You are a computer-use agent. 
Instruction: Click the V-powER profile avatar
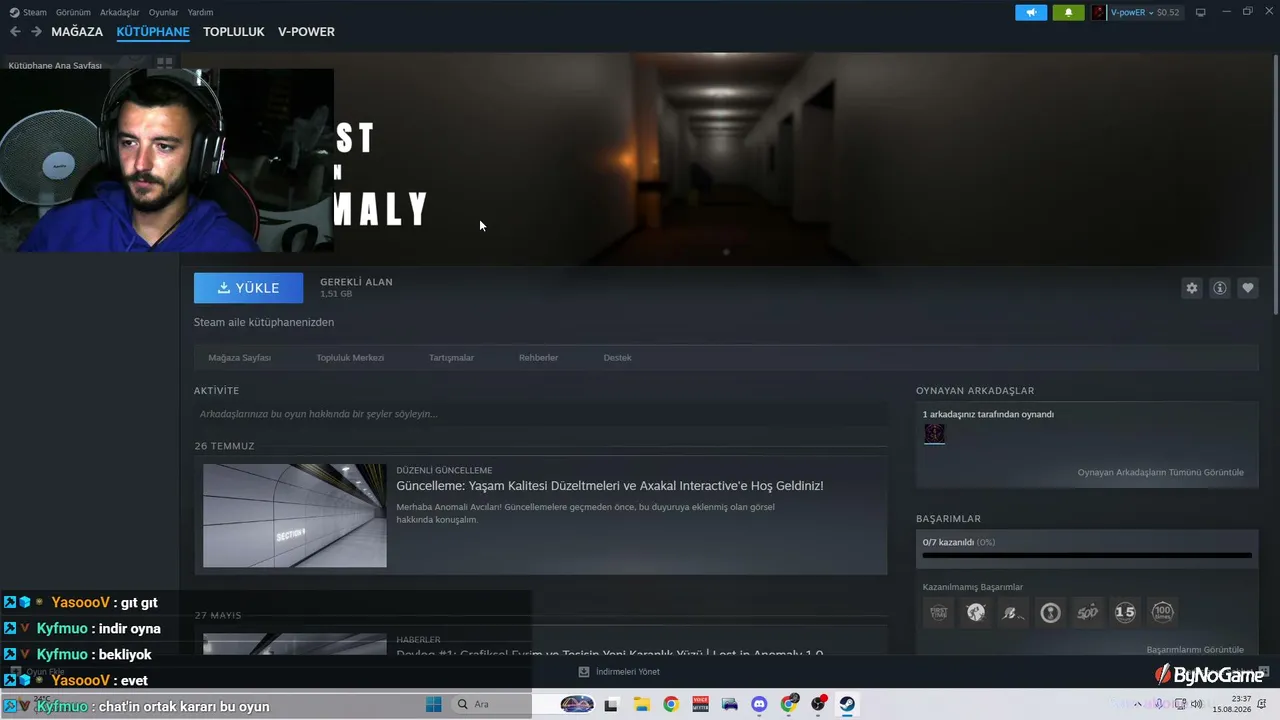pos(1099,13)
